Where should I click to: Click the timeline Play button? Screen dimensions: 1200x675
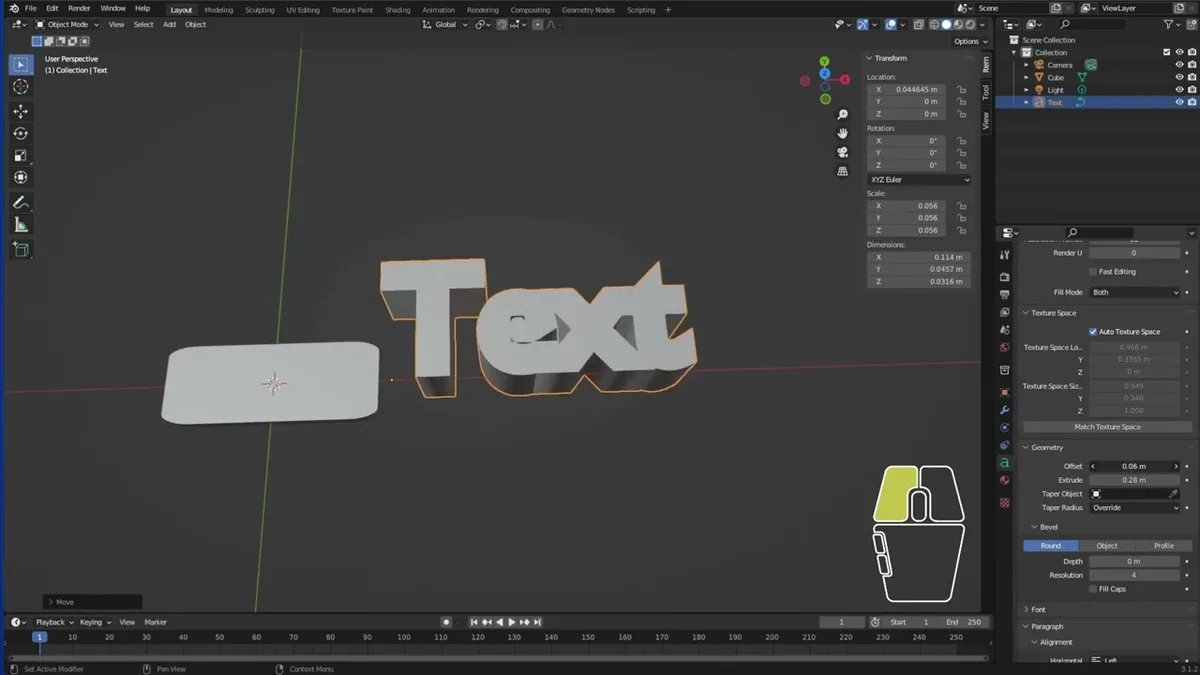[511, 622]
